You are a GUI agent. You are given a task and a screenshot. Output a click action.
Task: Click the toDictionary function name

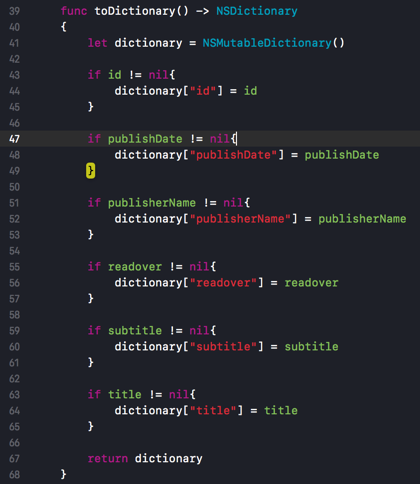click(135, 11)
